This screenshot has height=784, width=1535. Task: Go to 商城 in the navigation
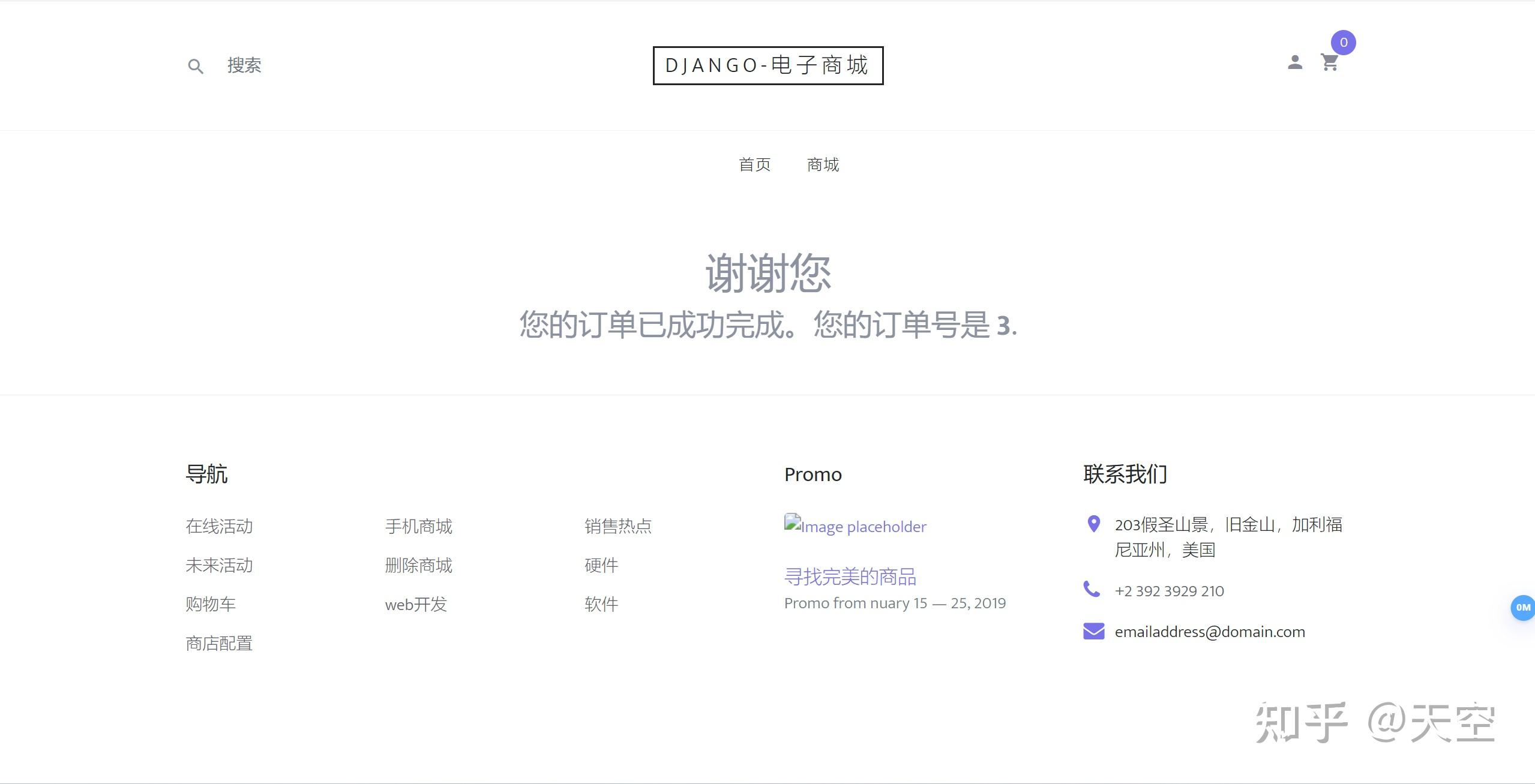[x=822, y=164]
